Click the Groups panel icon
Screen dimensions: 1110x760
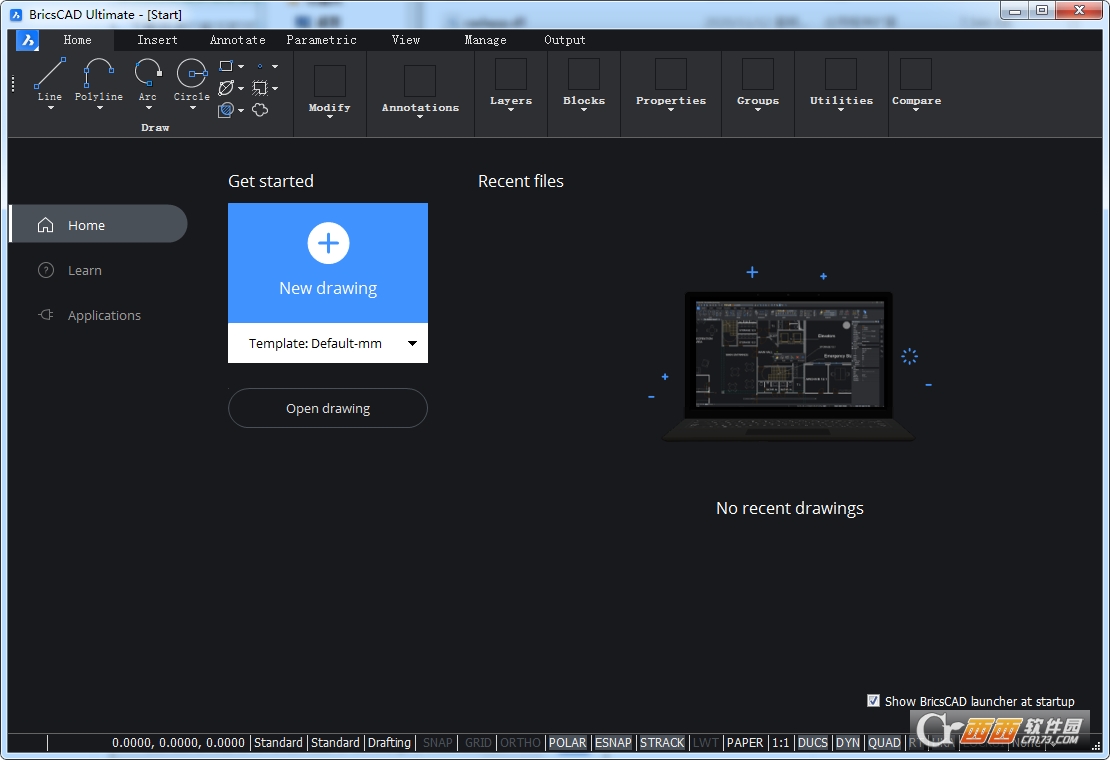tap(758, 74)
